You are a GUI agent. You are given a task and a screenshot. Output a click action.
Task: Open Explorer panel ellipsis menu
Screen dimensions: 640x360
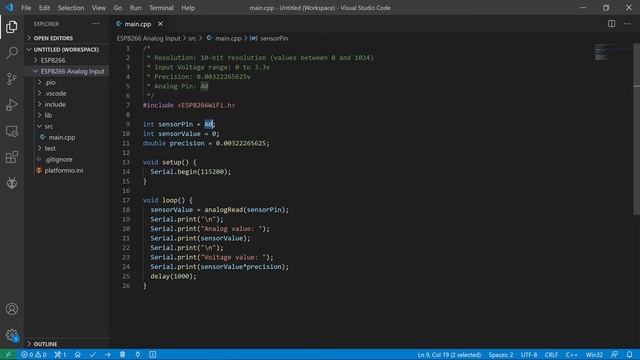pyautogui.click(x=96, y=24)
